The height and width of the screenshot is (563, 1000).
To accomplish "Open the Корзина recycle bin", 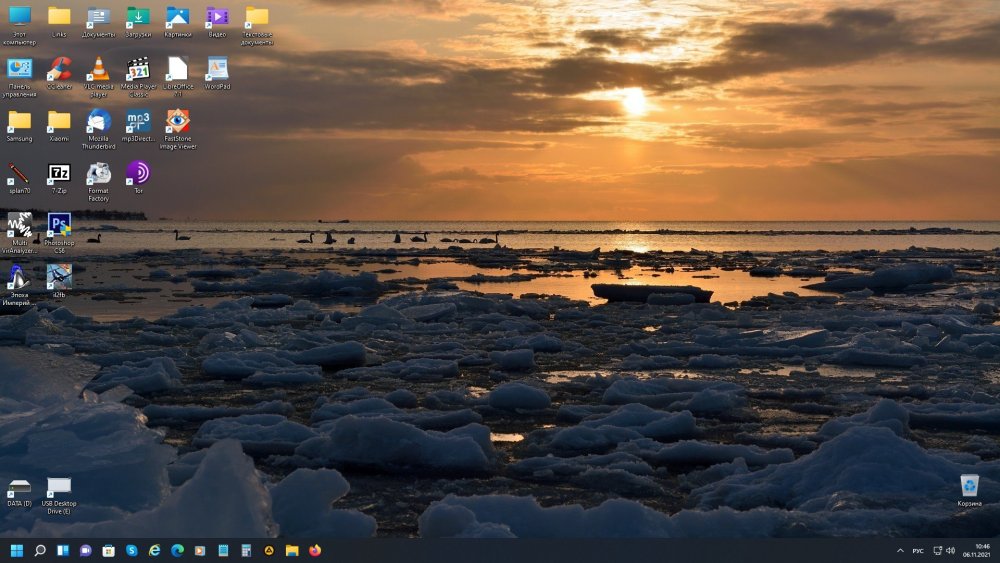I will 969,490.
